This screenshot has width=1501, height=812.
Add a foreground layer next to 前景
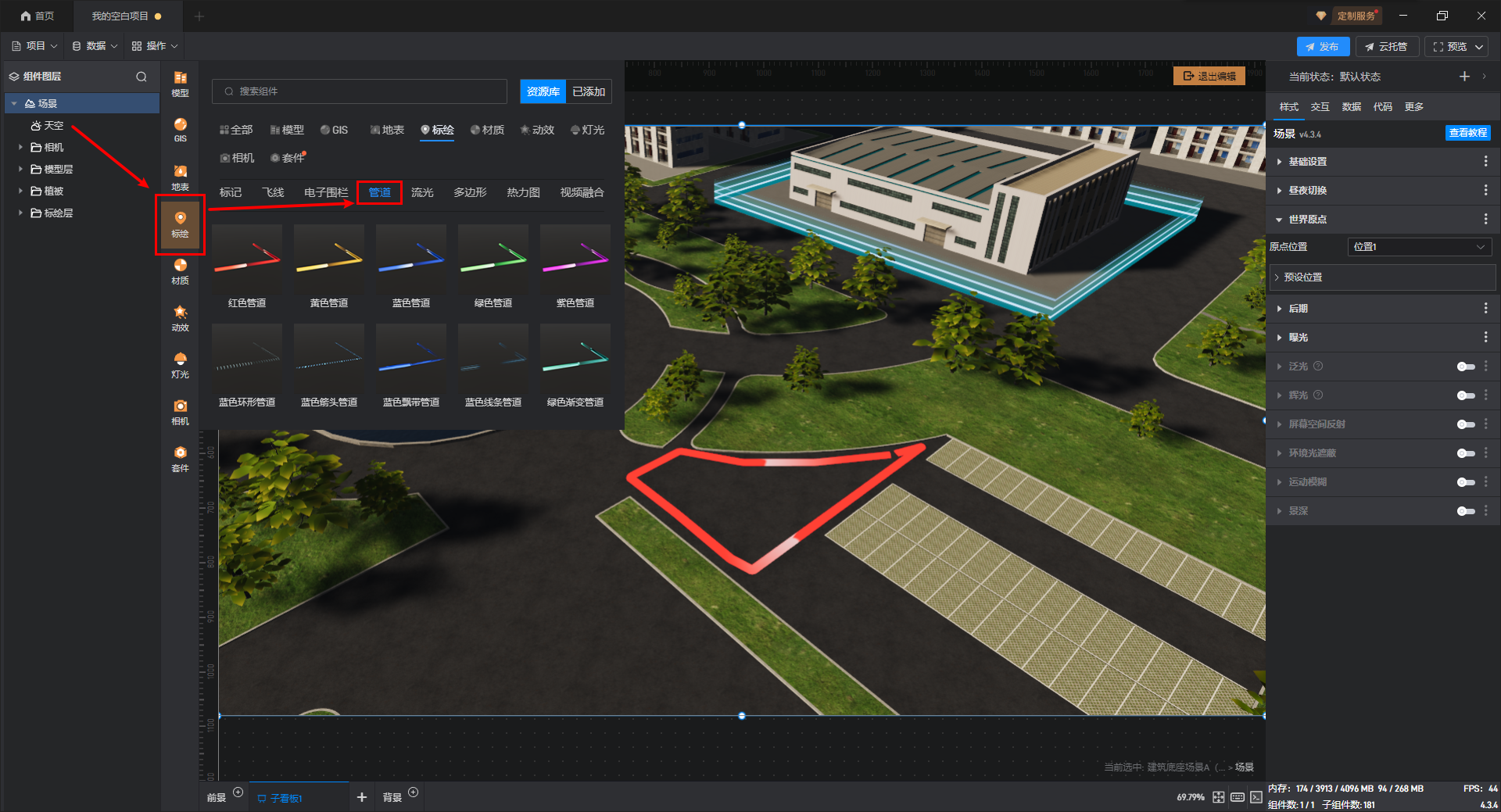[x=238, y=792]
